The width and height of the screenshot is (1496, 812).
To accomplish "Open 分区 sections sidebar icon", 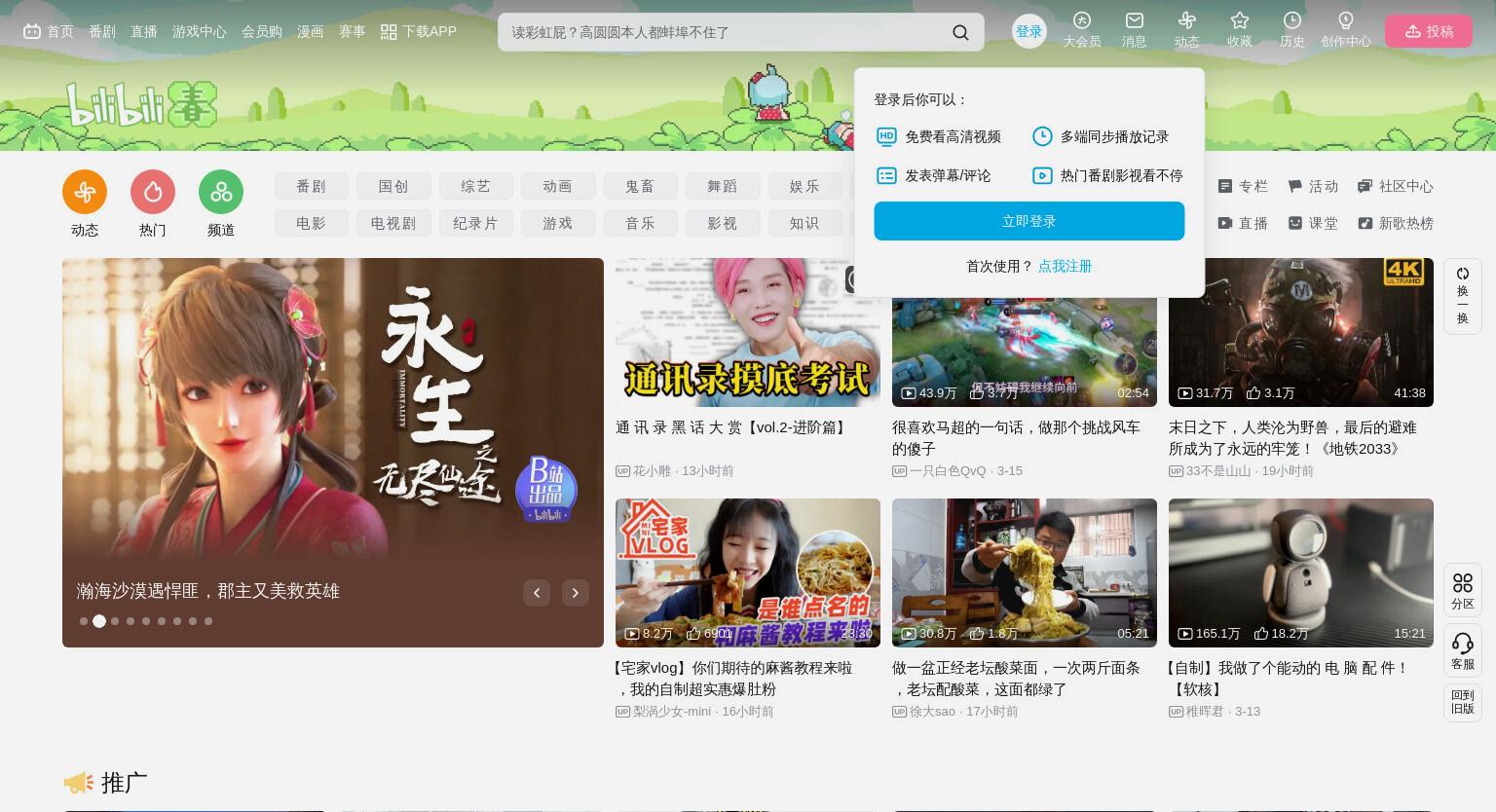I will coord(1463,589).
